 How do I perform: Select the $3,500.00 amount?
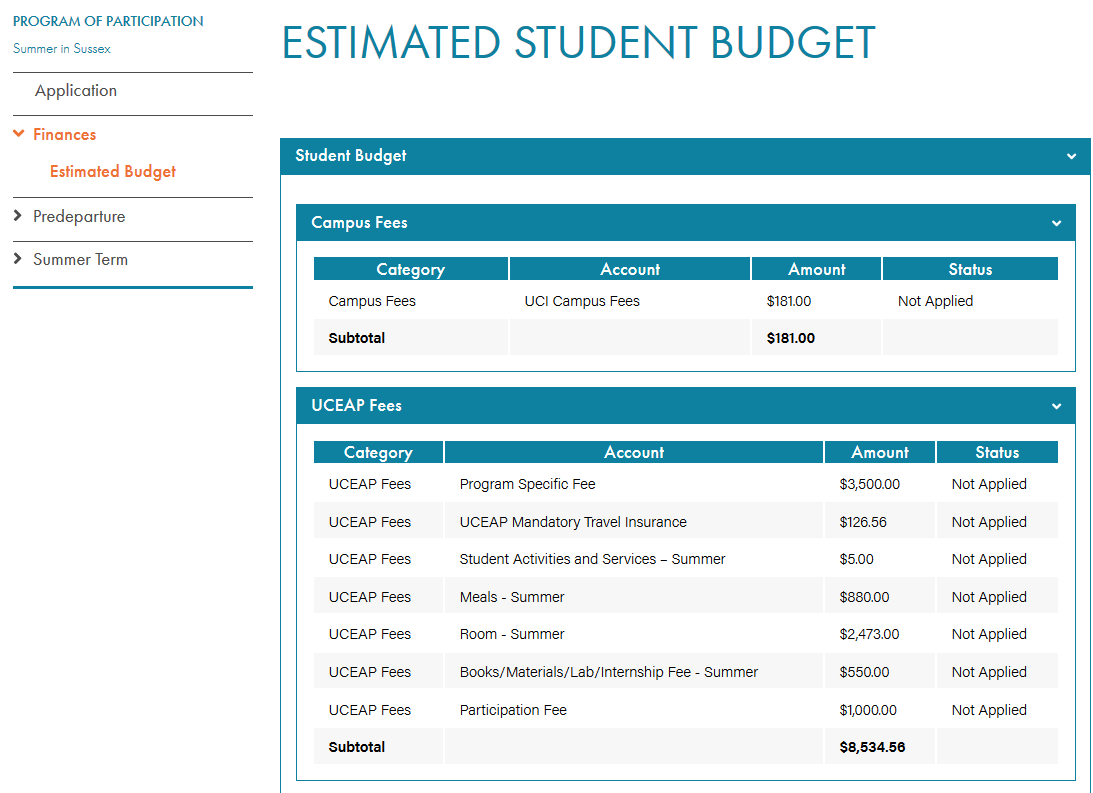[869, 484]
